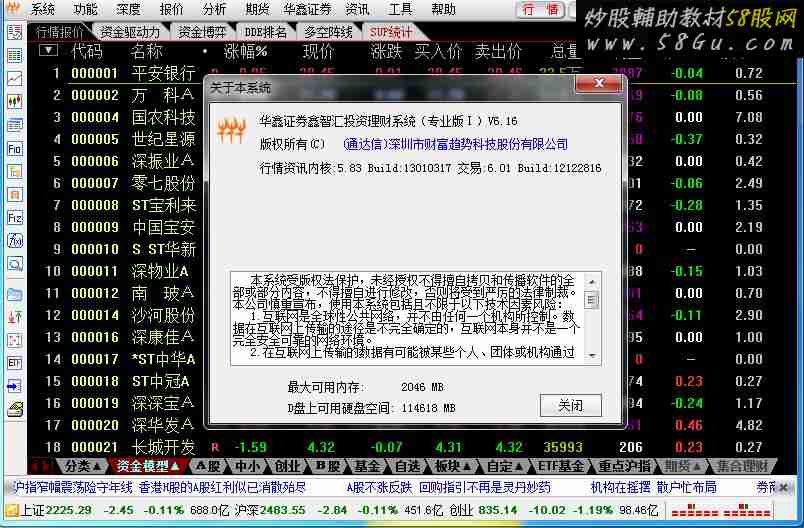The height and width of the screenshot is (528, 804).
Task: Select the ETF基金 bottom tab
Action: coord(560,466)
